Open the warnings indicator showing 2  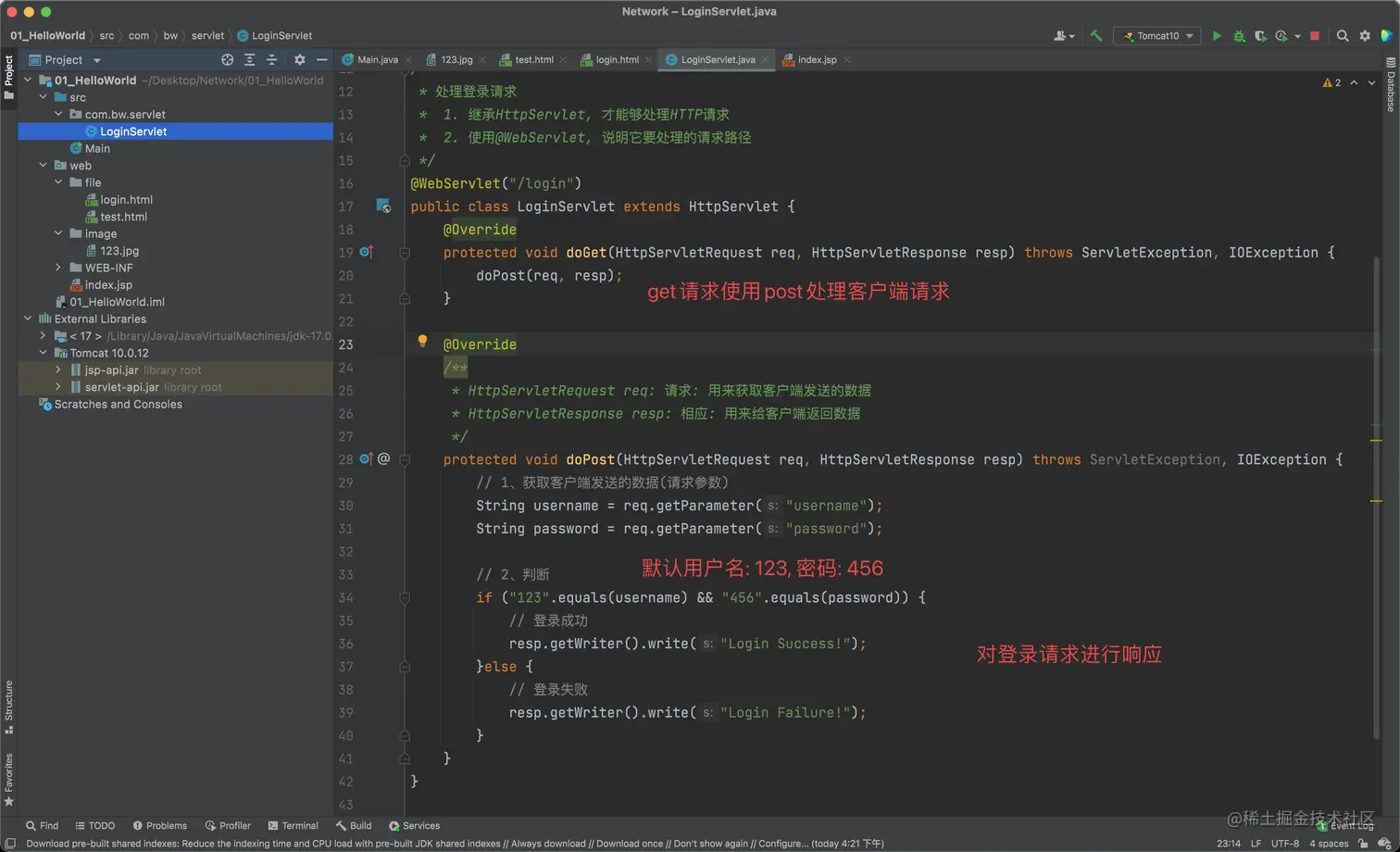pos(1331,83)
